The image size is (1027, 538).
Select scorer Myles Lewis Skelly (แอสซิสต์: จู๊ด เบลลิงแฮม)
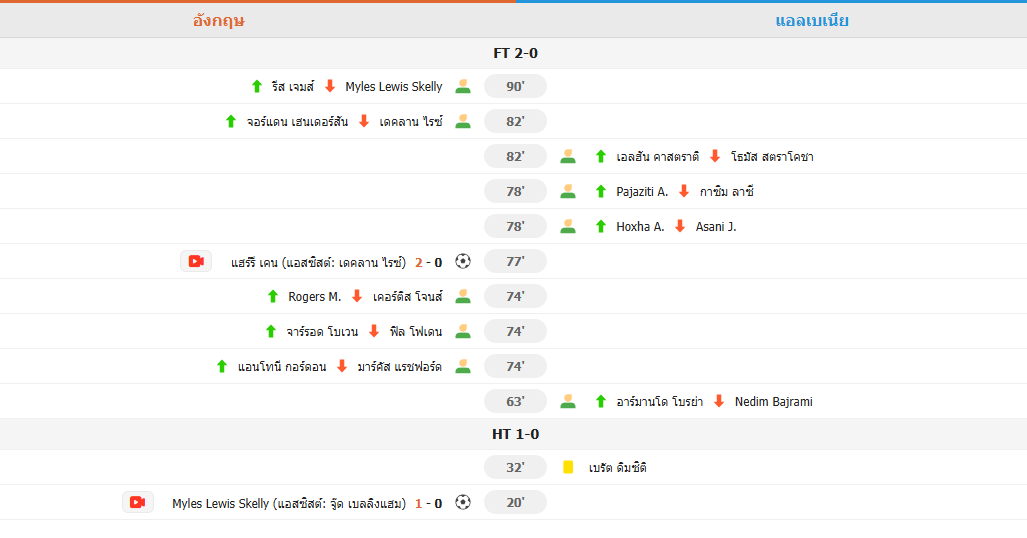[289, 503]
